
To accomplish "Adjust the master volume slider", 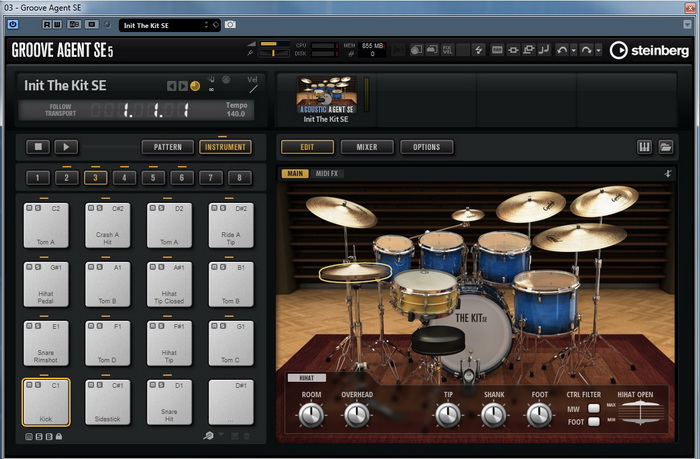I will coord(275,44).
